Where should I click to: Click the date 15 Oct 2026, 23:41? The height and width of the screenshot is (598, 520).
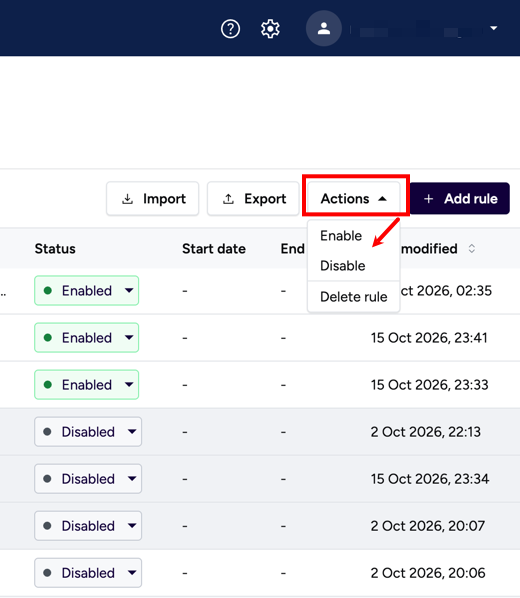(x=429, y=338)
